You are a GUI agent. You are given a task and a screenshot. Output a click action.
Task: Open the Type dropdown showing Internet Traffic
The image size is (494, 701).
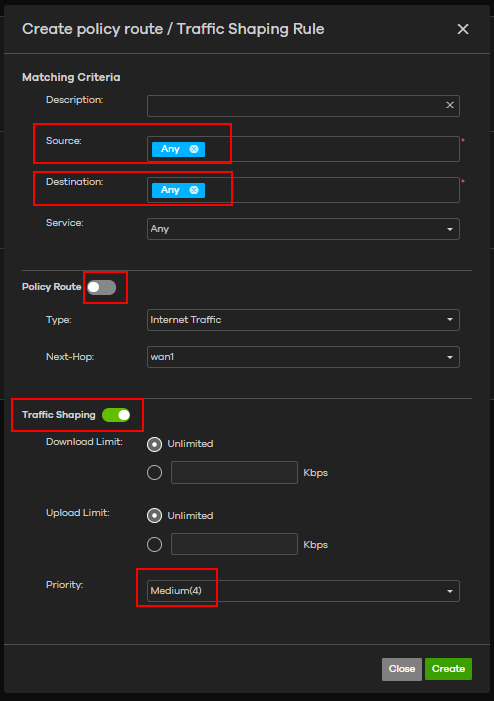click(303, 320)
